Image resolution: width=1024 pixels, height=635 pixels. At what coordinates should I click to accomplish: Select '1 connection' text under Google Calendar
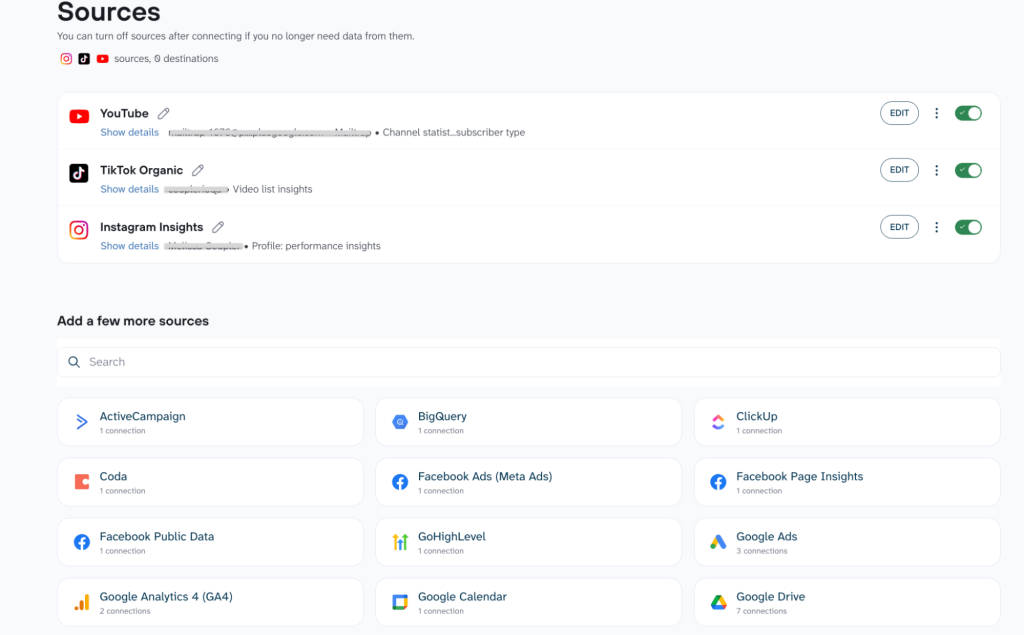[x=441, y=611]
